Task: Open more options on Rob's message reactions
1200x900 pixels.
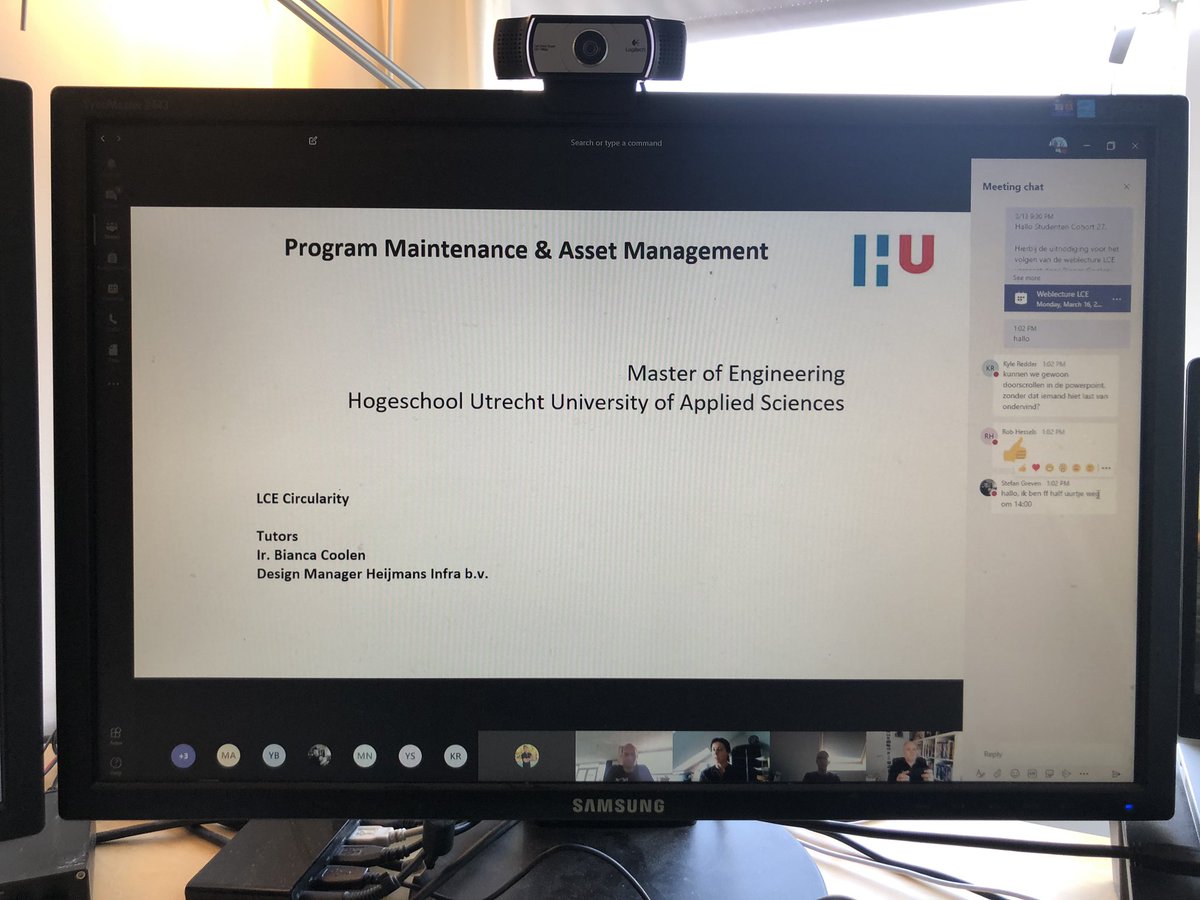Action: [x=1105, y=467]
